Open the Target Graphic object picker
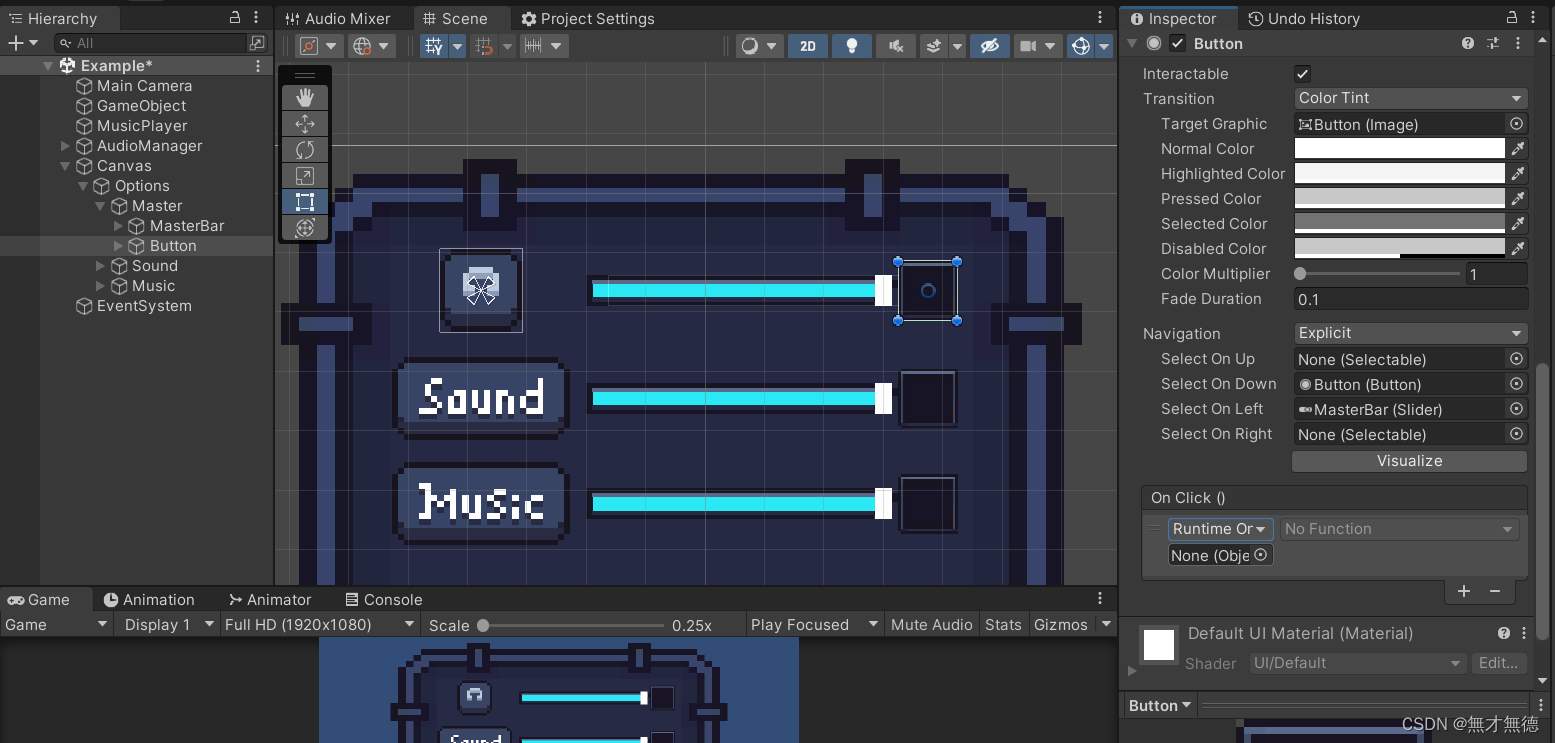The width and height of the screenshot is (1555, 743). point(1516,124)
